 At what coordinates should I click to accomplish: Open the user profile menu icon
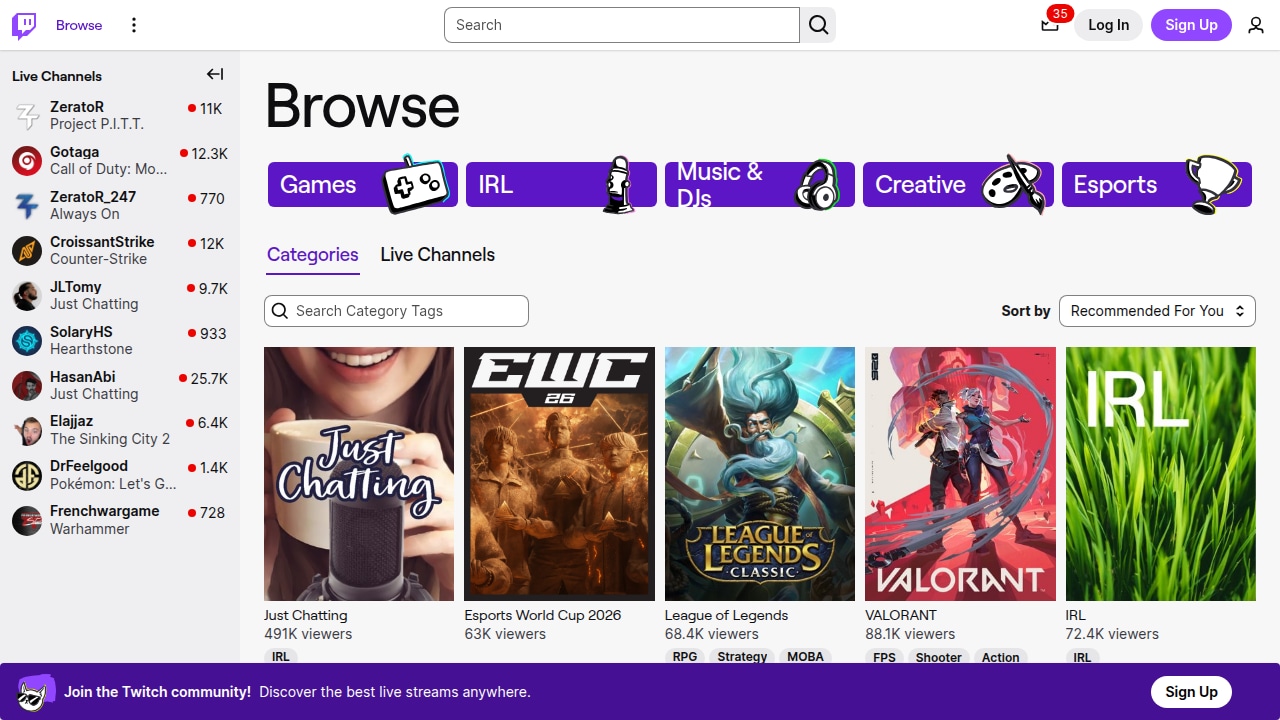coord(1256,25)
